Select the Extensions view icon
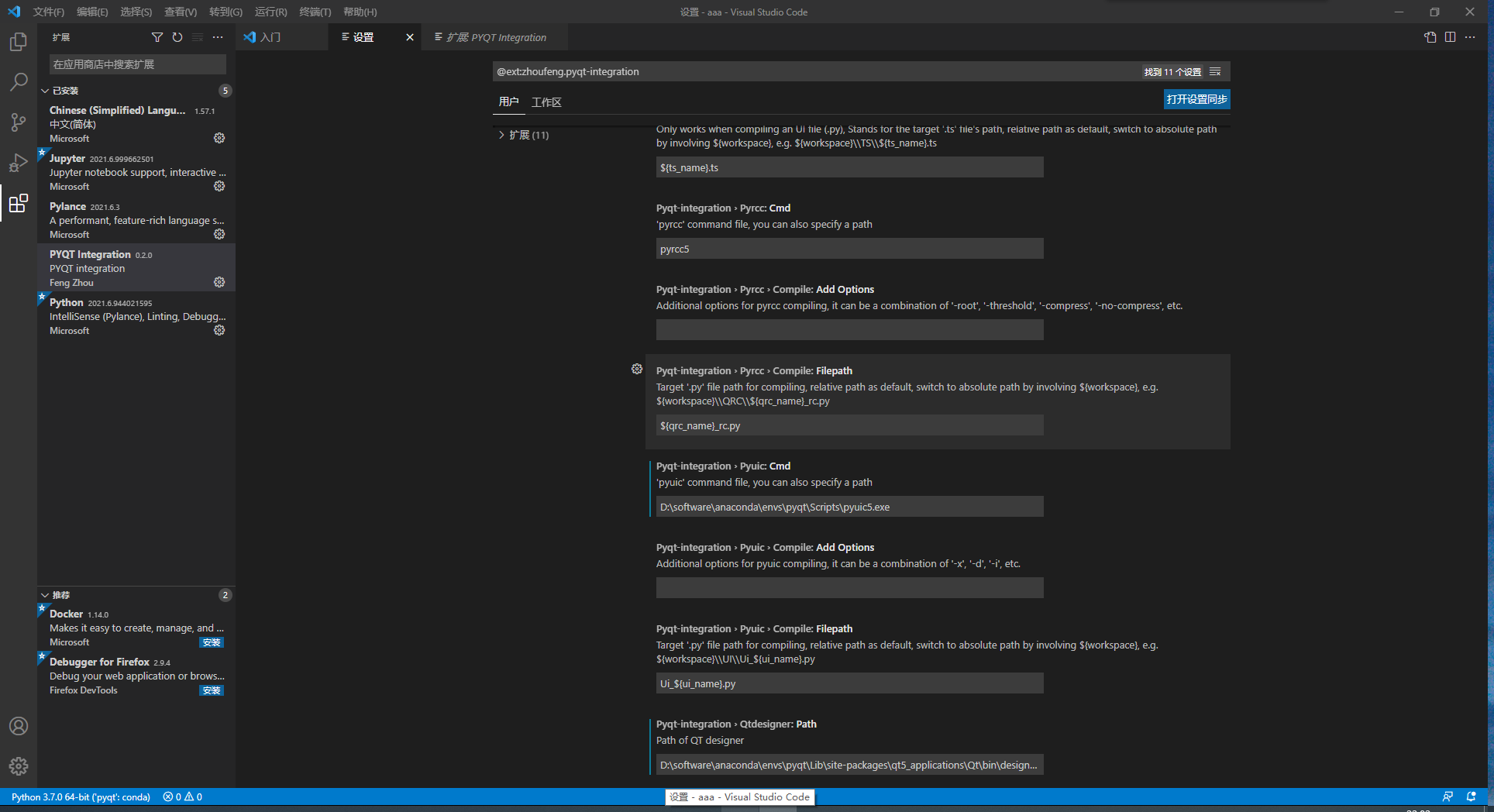Viewport: 1494px width, 812px height. click(19, 203)
